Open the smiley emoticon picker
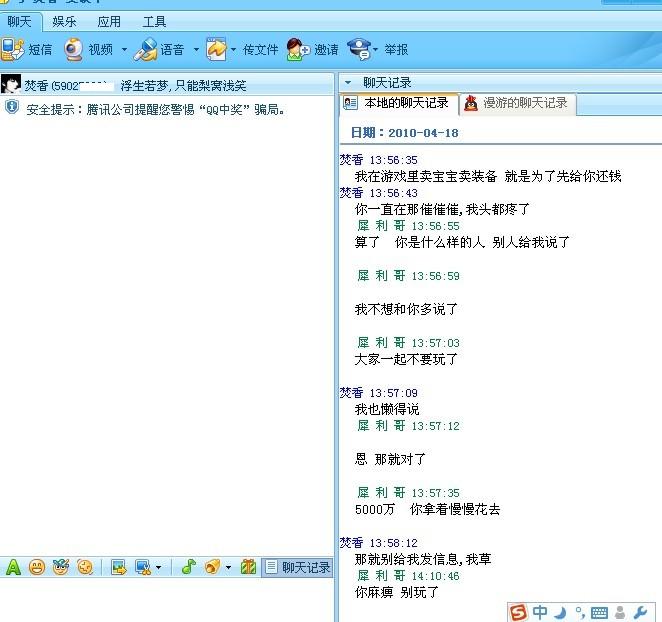 coord(37,567)
